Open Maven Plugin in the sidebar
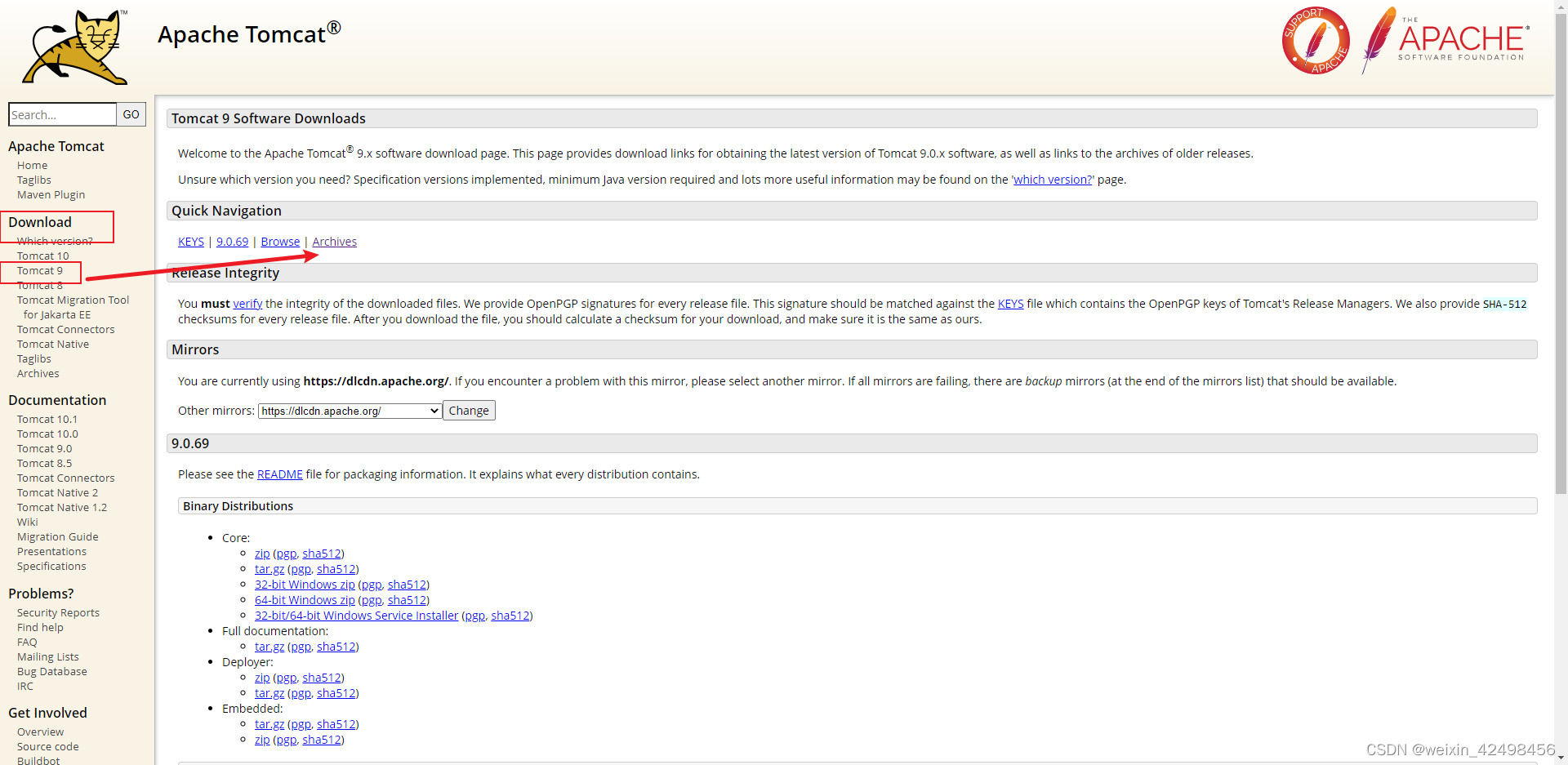The height and width of the screenshot is (765, 1568). (x=51, y=194)
